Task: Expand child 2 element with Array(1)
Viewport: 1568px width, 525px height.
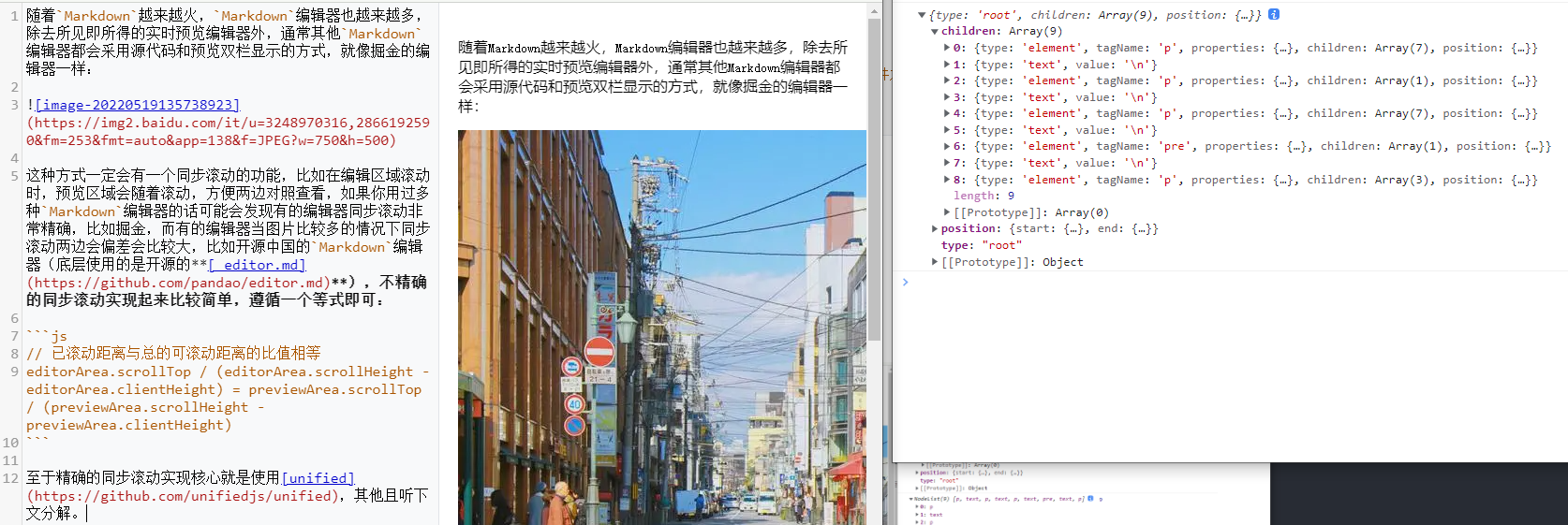Action: pyautogui.click(x=947, y=80)
